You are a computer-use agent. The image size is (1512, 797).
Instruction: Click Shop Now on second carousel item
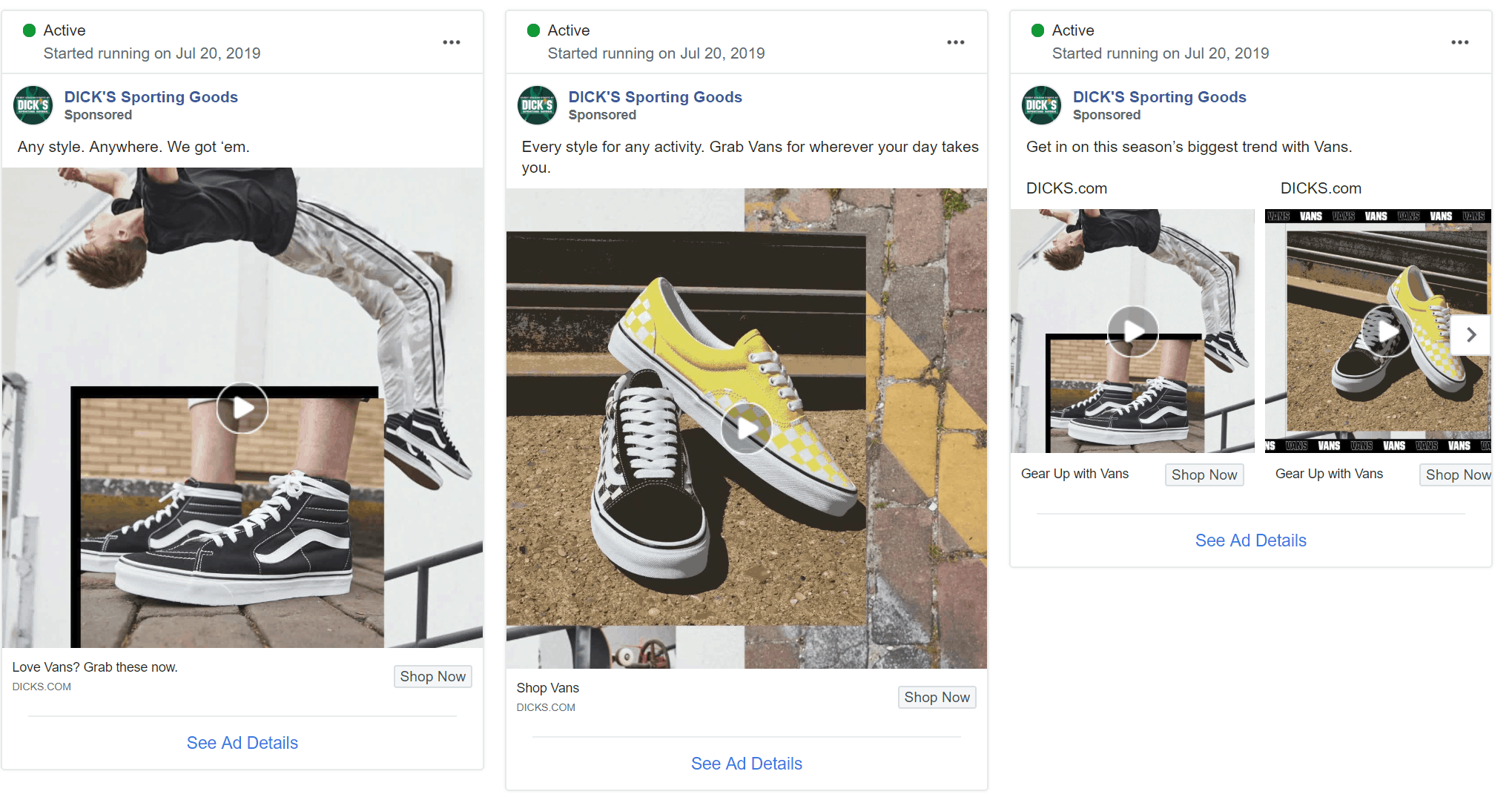click(x=1456, y=474)
